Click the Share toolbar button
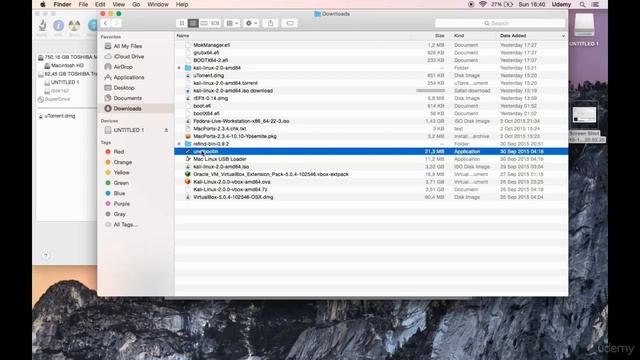 (270, 23)
